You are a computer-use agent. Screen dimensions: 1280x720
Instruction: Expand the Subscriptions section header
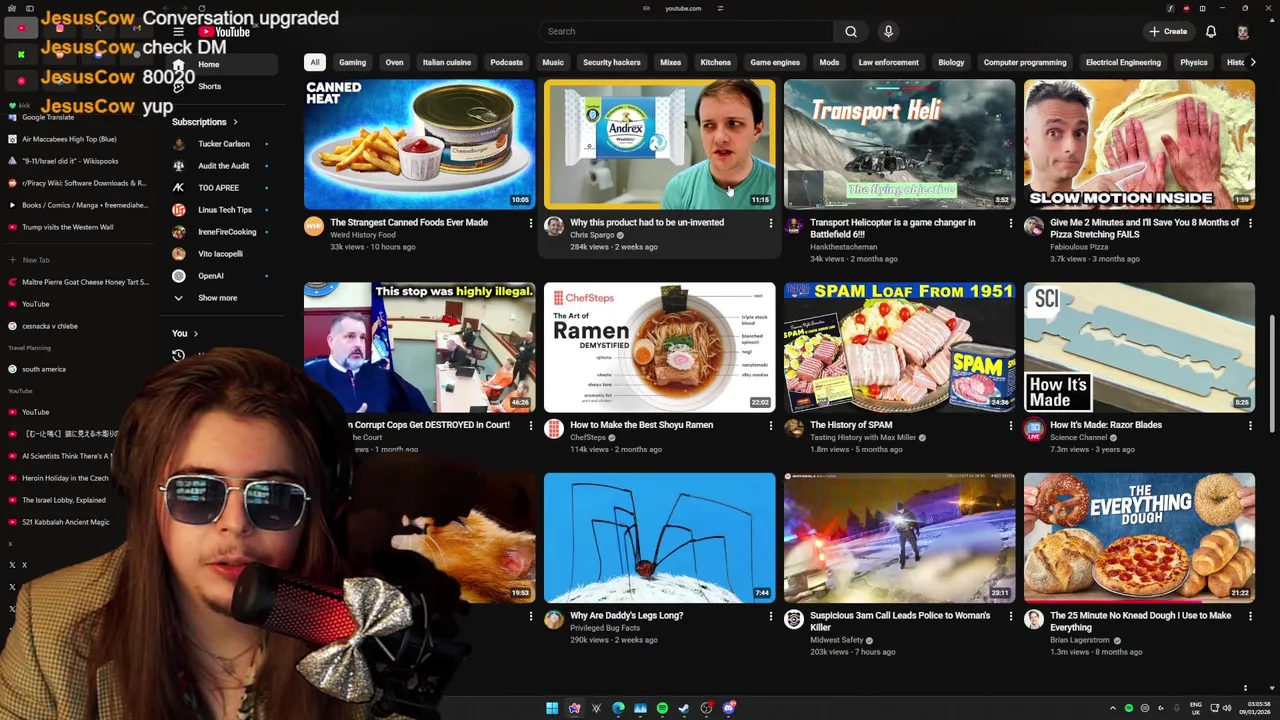click(x=205, y=122)
